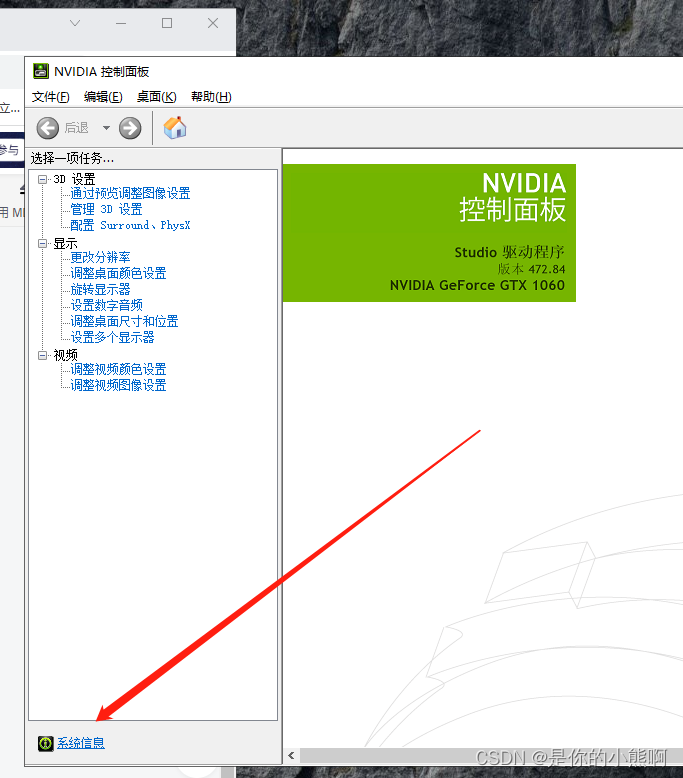Collapse the 3D 设置 tree node
Screen dimensions: 683x778
43,179
